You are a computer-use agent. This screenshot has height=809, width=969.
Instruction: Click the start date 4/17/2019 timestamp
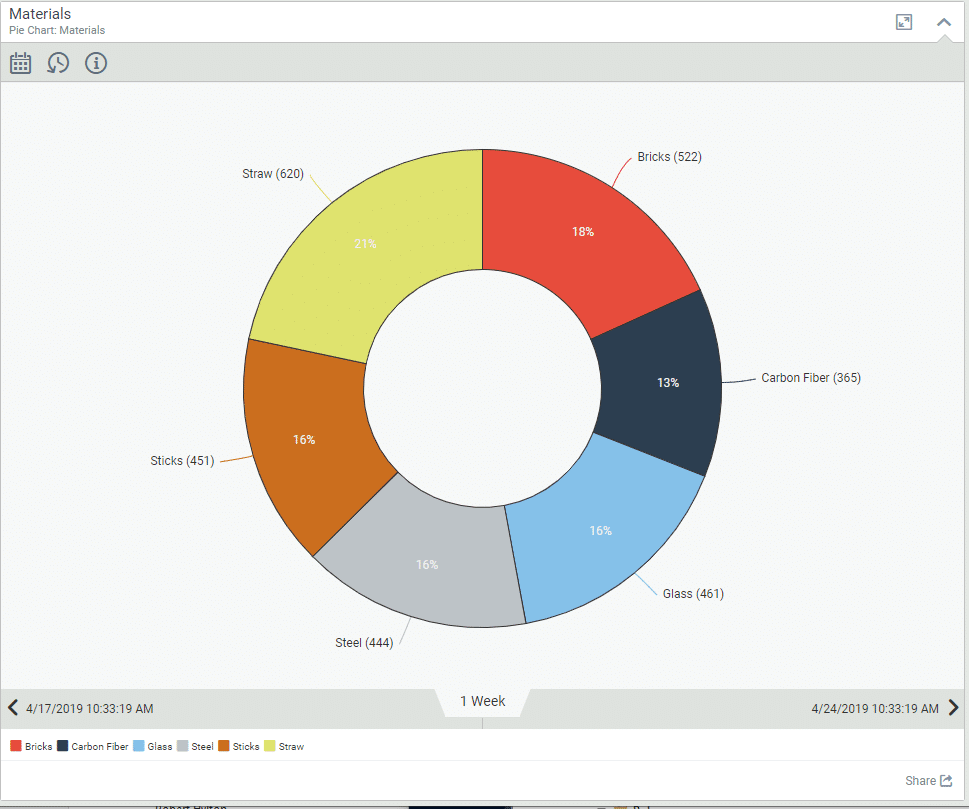click(x=90, y=708)
